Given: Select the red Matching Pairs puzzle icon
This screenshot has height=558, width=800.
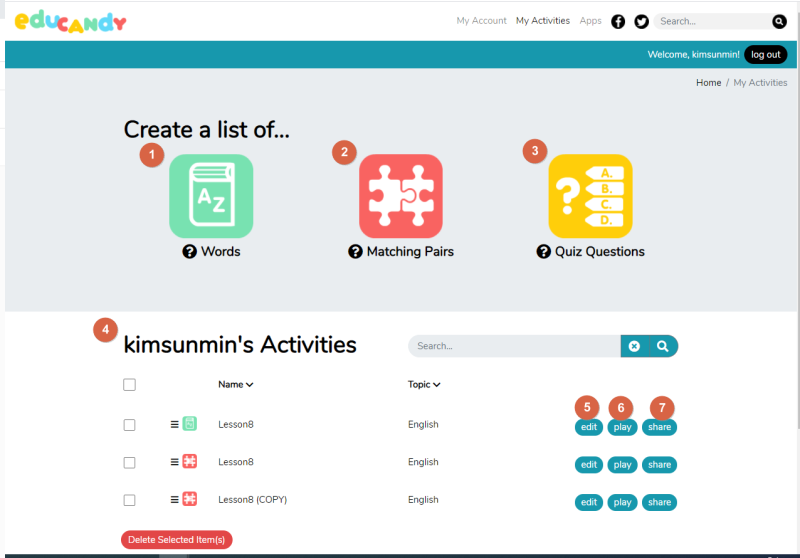Looking at the screenshot, I should (401, 196).
